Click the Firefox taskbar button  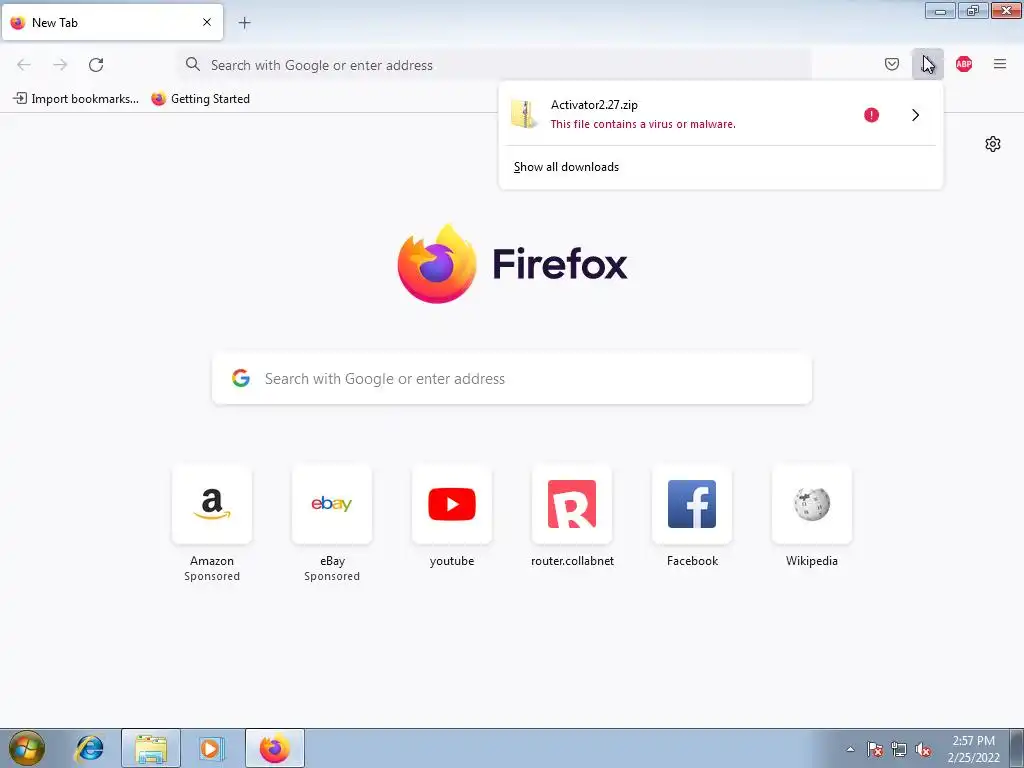(274, 748)
